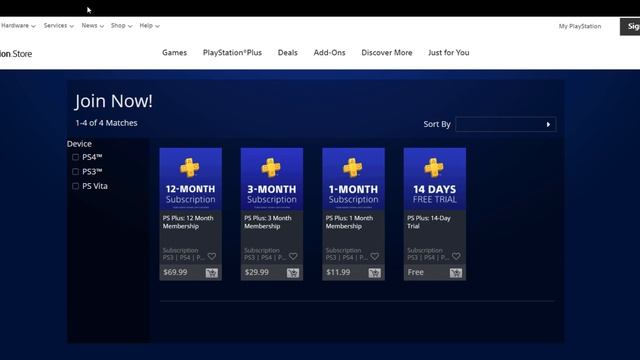Open the Add-Ons tab
This screenshot has height=360, width=640.
point(329,53)
